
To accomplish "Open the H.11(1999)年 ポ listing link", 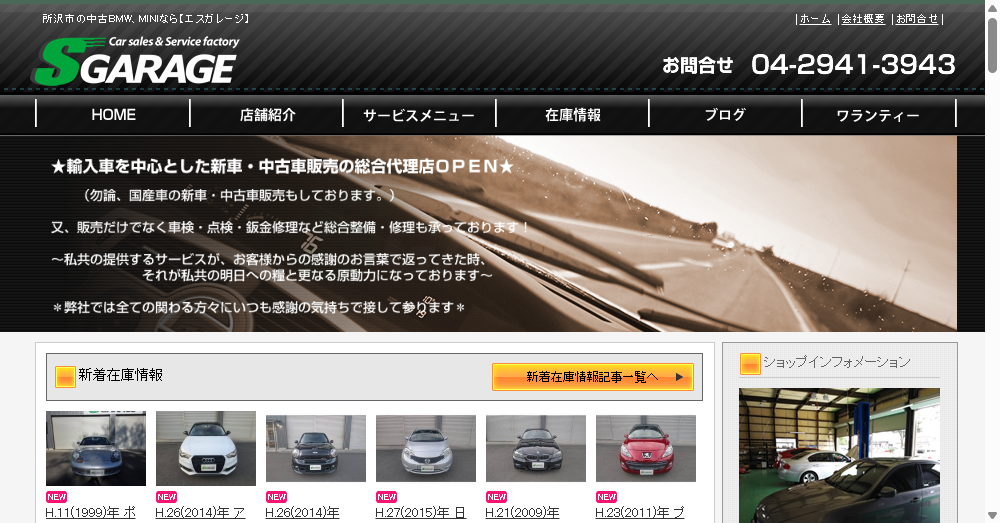I will [x=90, y=513].
